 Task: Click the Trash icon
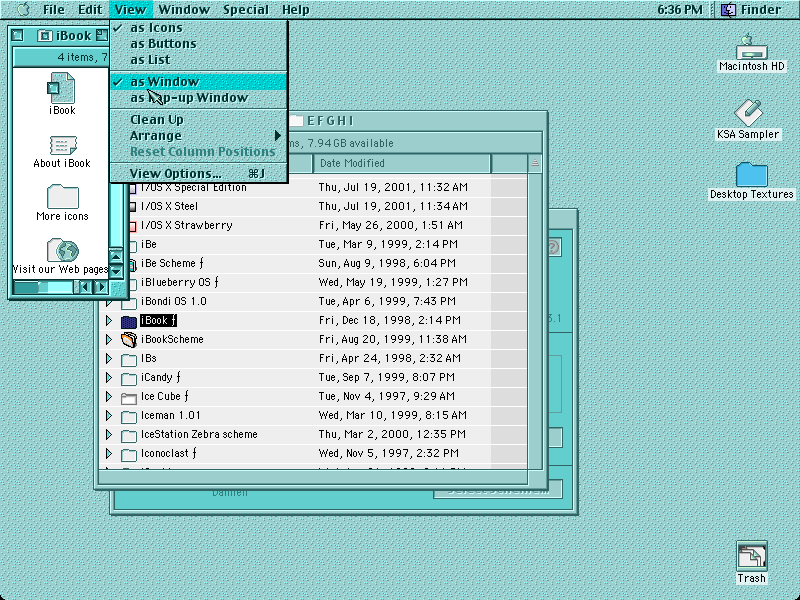tap(751, 556)
